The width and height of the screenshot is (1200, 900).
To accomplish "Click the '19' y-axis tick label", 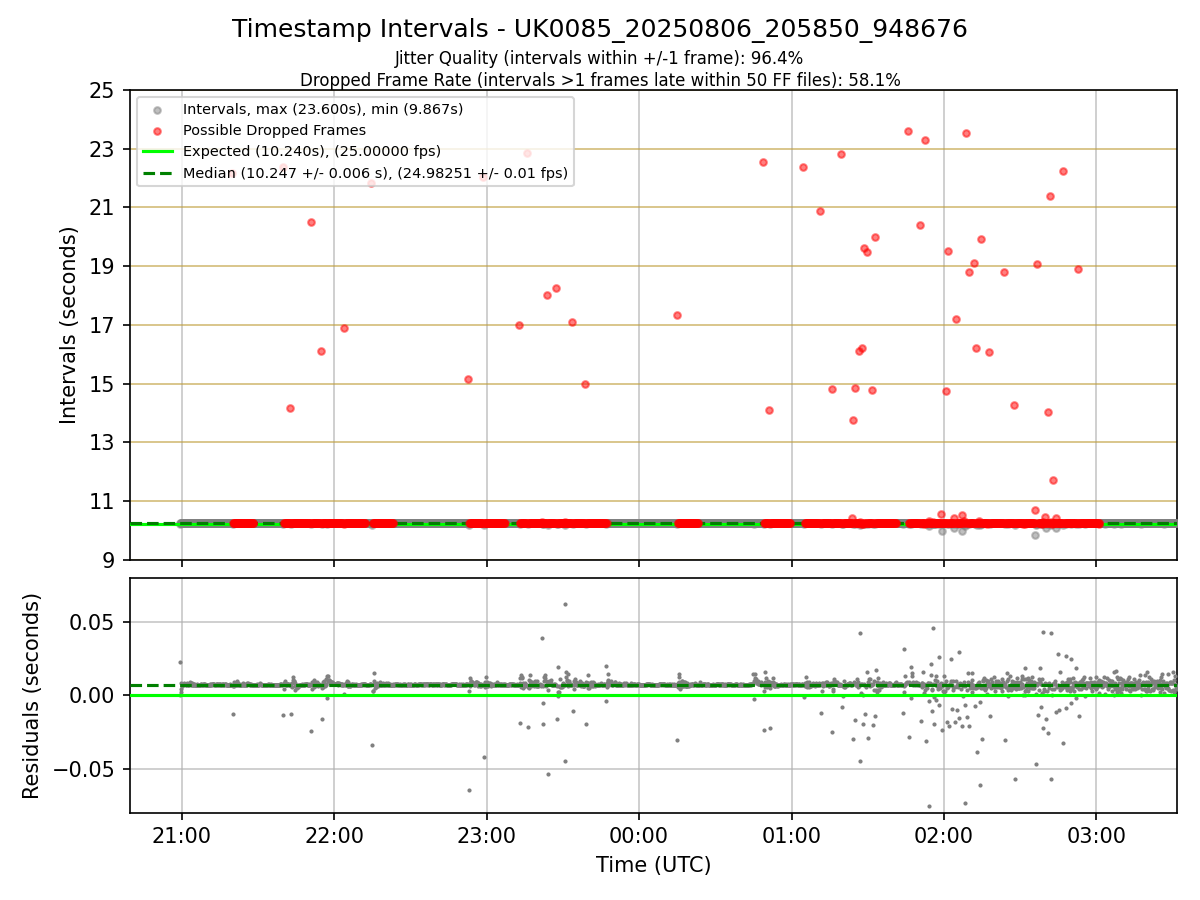I will [x=104, y=267].
